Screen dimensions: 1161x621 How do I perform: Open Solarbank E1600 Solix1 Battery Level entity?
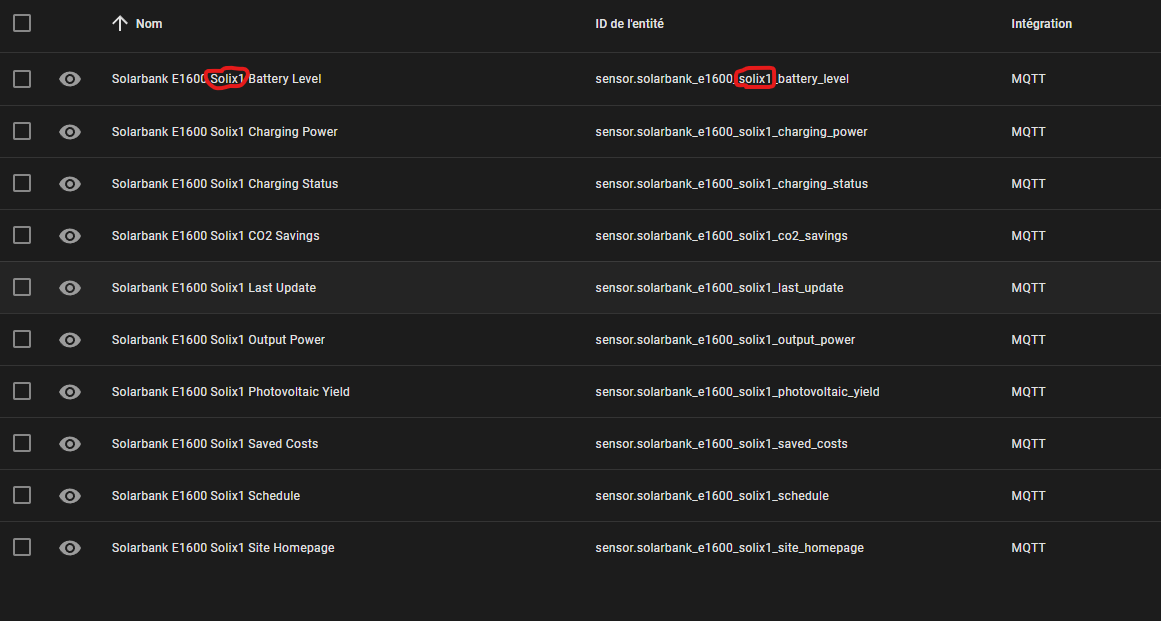click(x=216, y=78)
